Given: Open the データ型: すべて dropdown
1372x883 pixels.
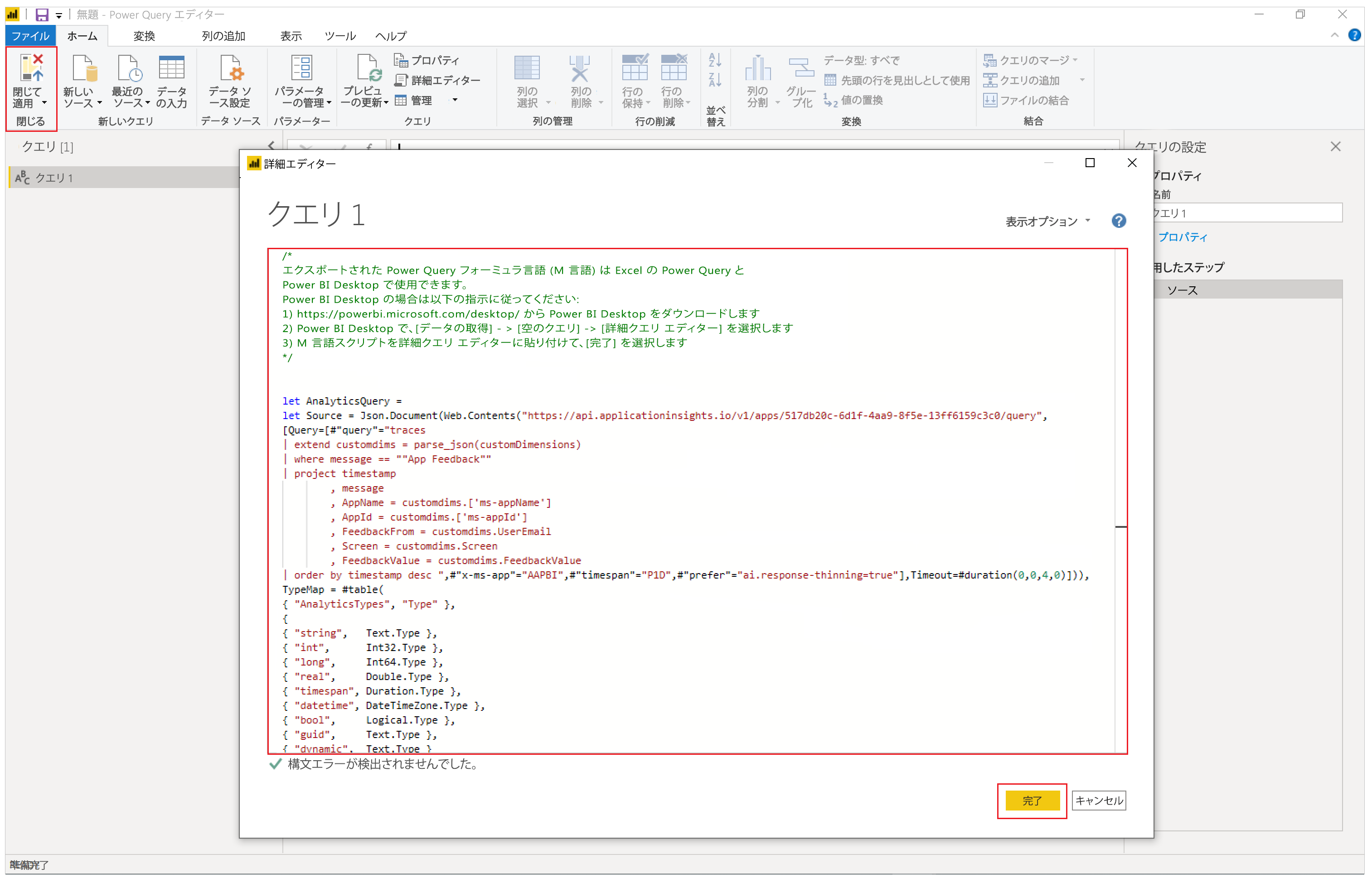Looking at the screenshot, I should 862,60.
